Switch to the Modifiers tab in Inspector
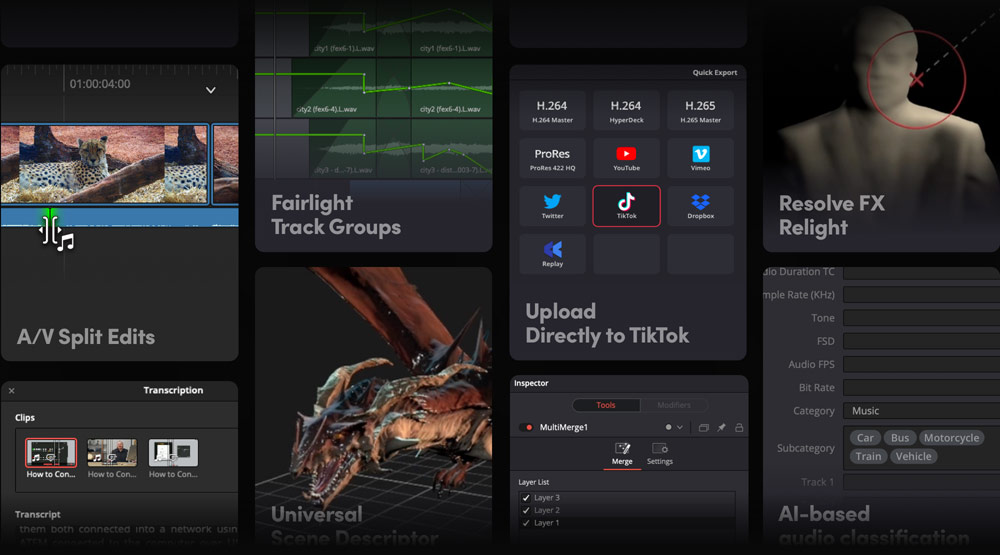Viewport: 1000px width, 555px height. coord(674,405)
